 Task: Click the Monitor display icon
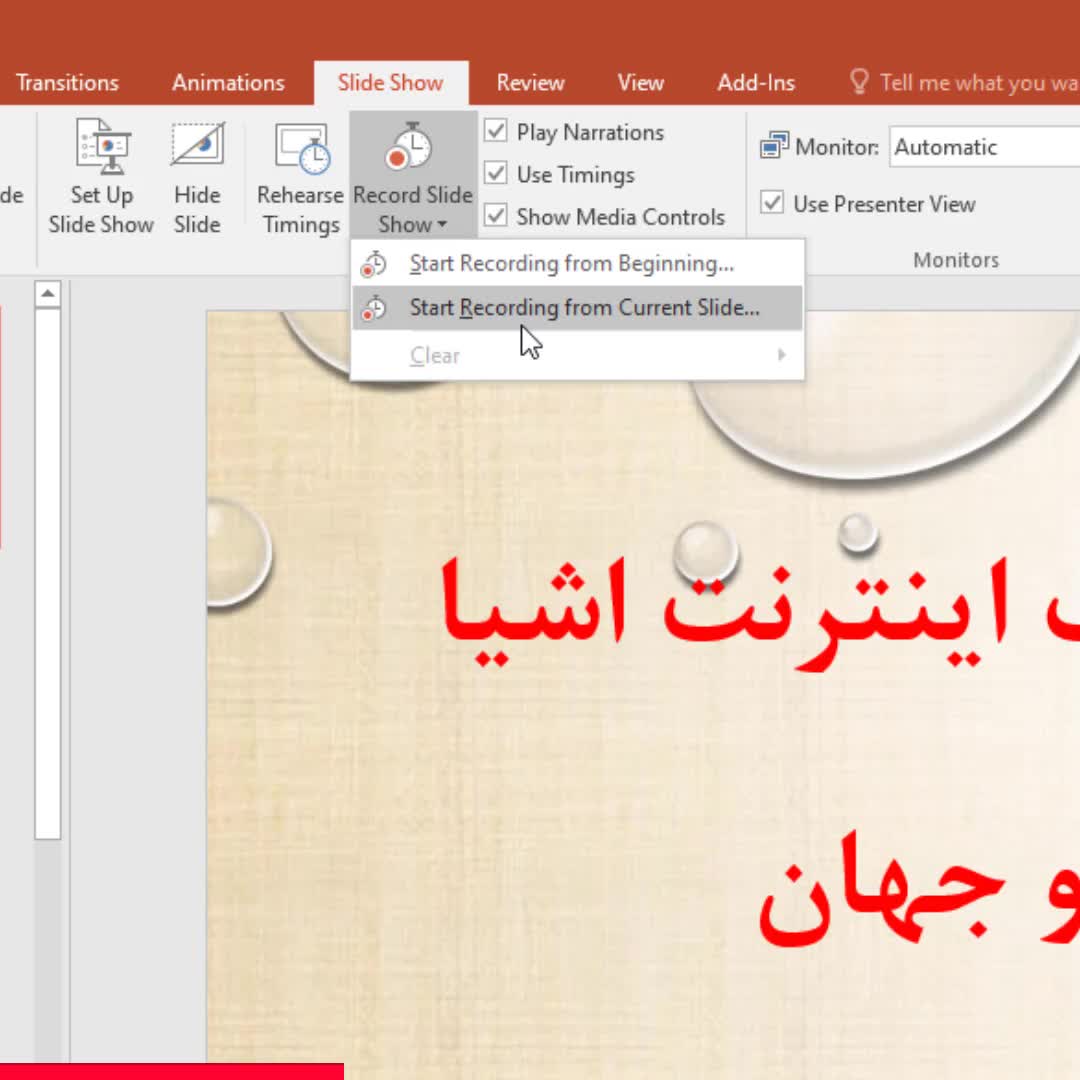pos(774,147)
